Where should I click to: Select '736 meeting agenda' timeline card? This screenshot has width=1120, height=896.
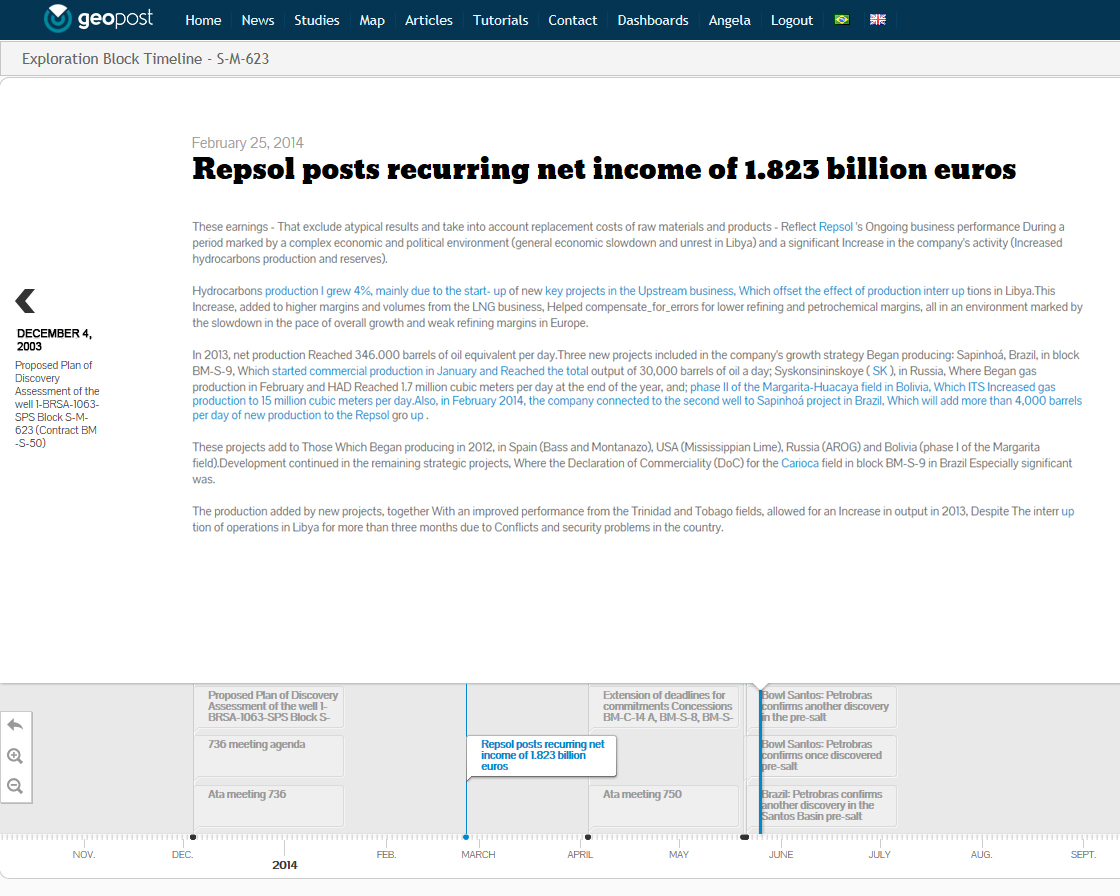pos(269,755)
